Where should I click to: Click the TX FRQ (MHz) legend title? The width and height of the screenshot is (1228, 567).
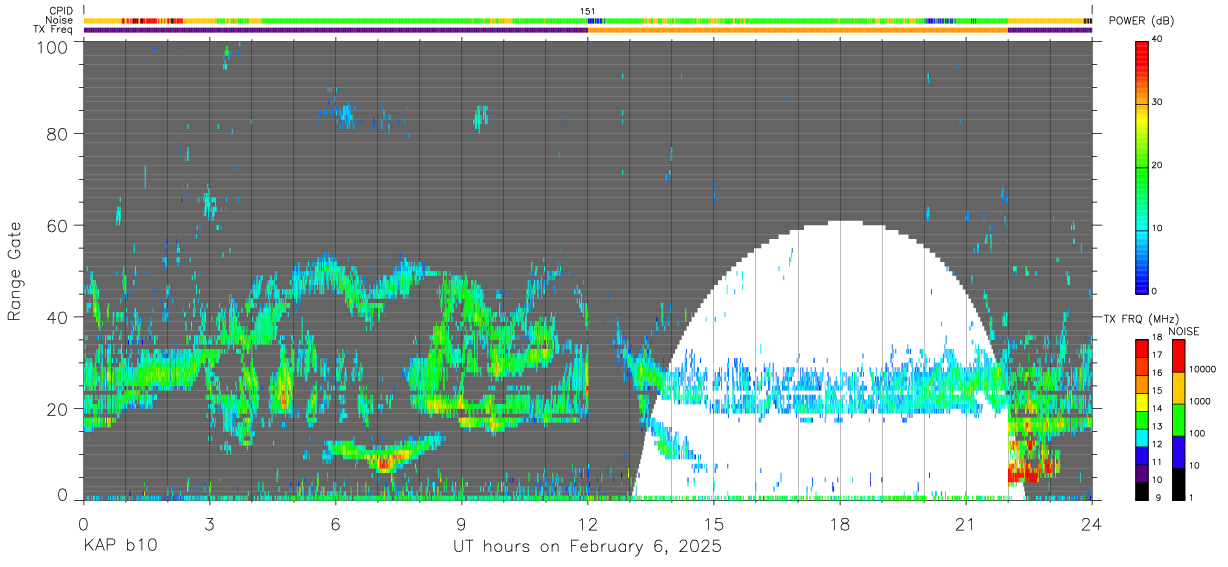[1142, 319]
